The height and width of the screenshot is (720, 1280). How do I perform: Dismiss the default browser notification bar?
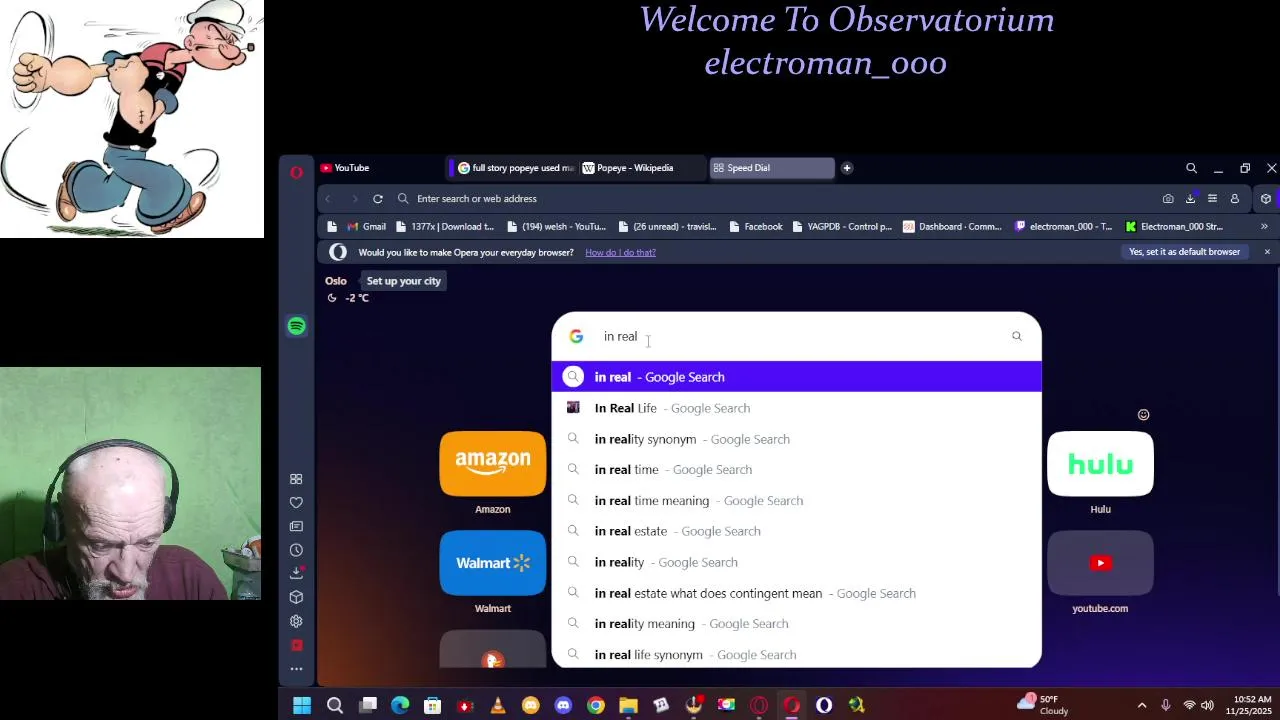coord(1267,252)
